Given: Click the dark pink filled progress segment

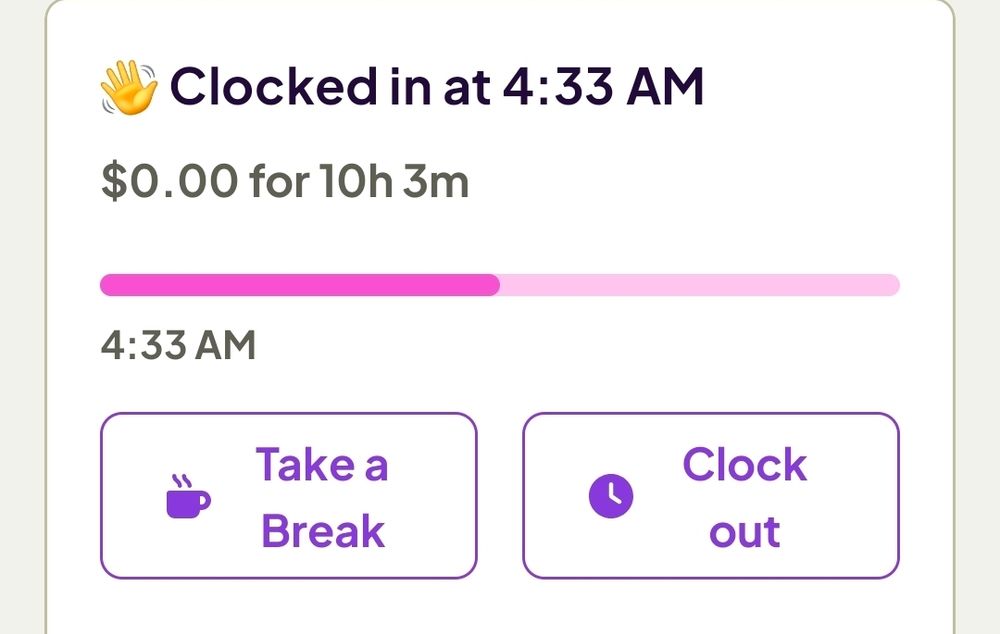Looking at the screenshot, I should point(300,285).
